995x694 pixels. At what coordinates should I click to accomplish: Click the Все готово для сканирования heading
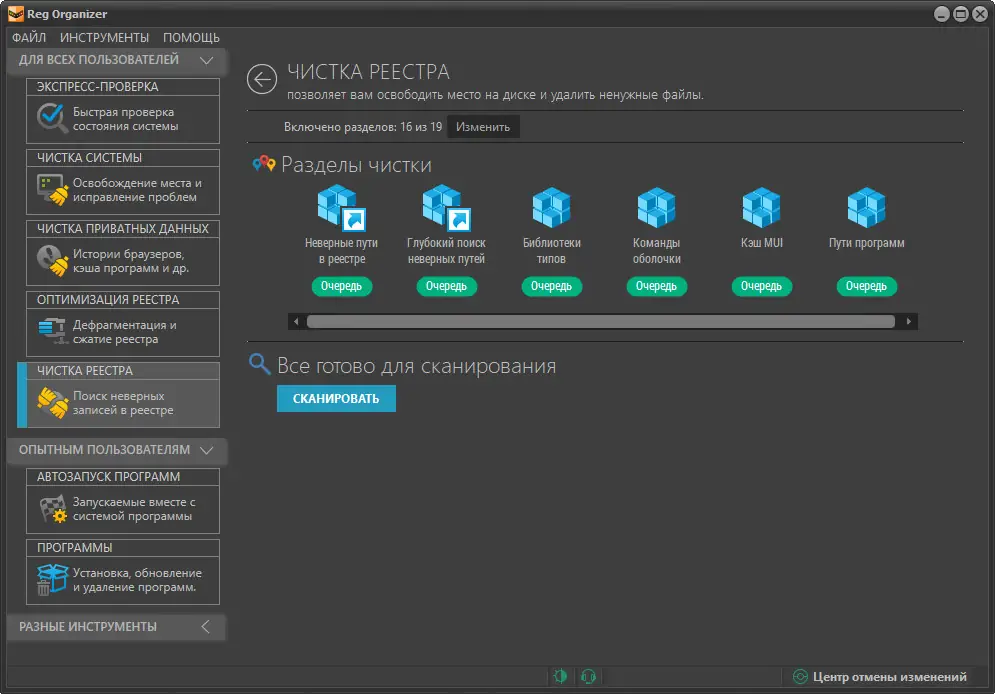tap(416, 366)
